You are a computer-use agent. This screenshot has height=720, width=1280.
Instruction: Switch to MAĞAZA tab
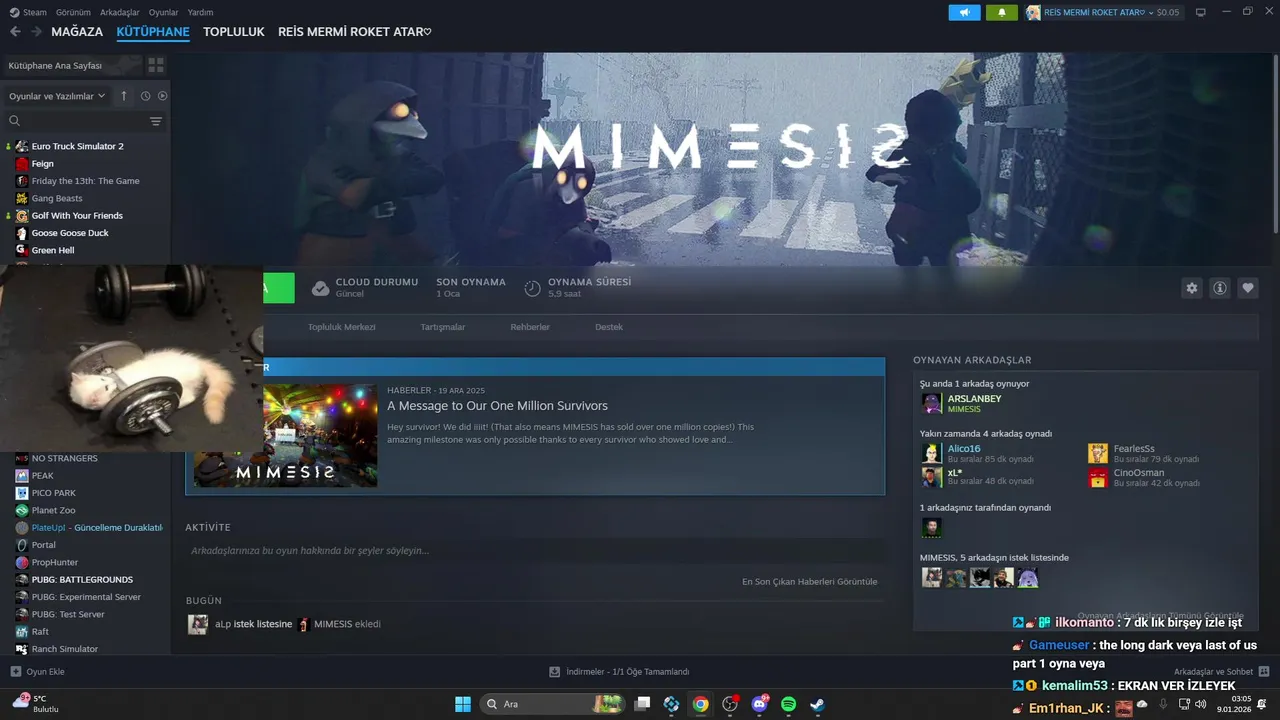(77, 32)
